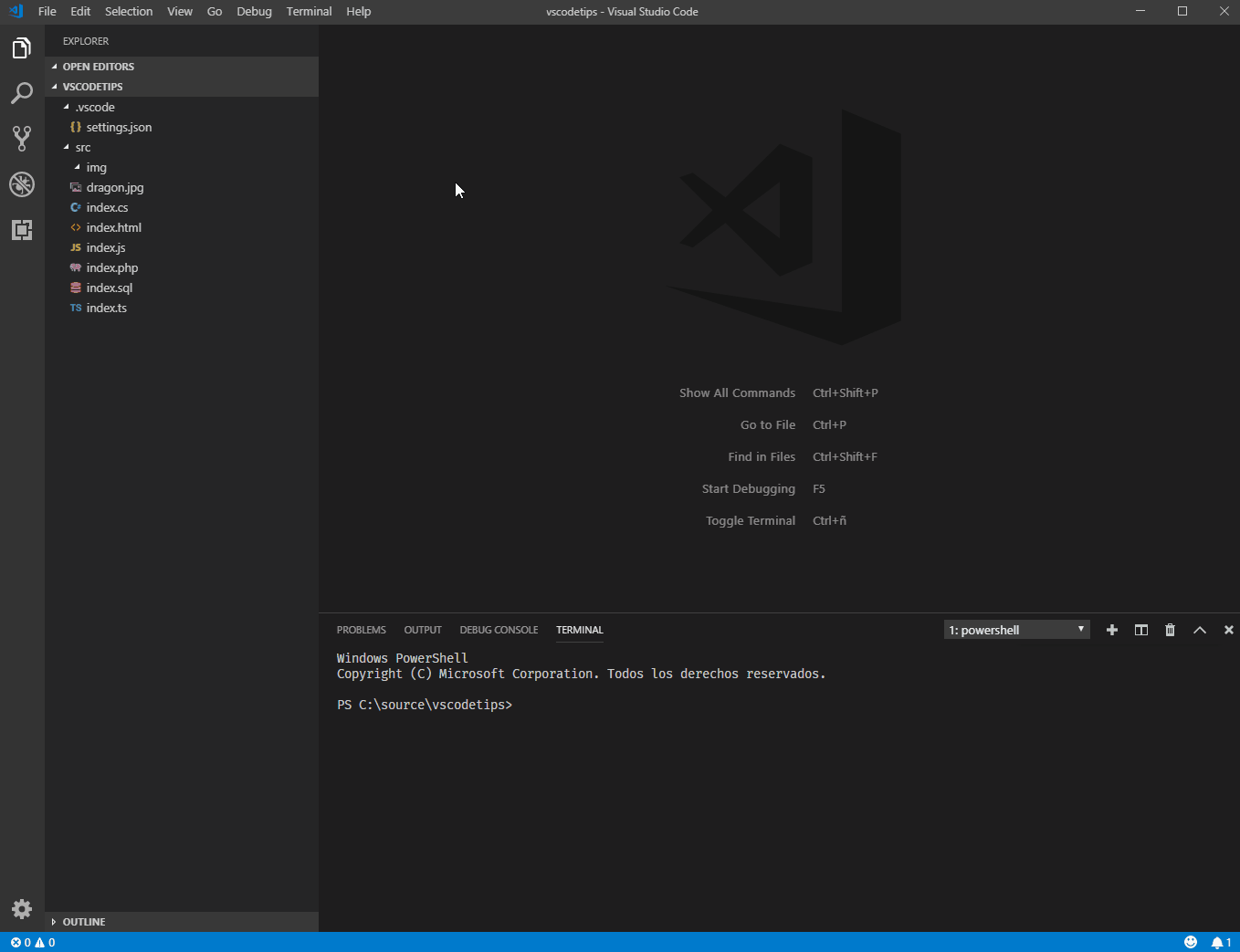Click the index.sql database file icon
The image size is (1240, 952).
point(76,288)
